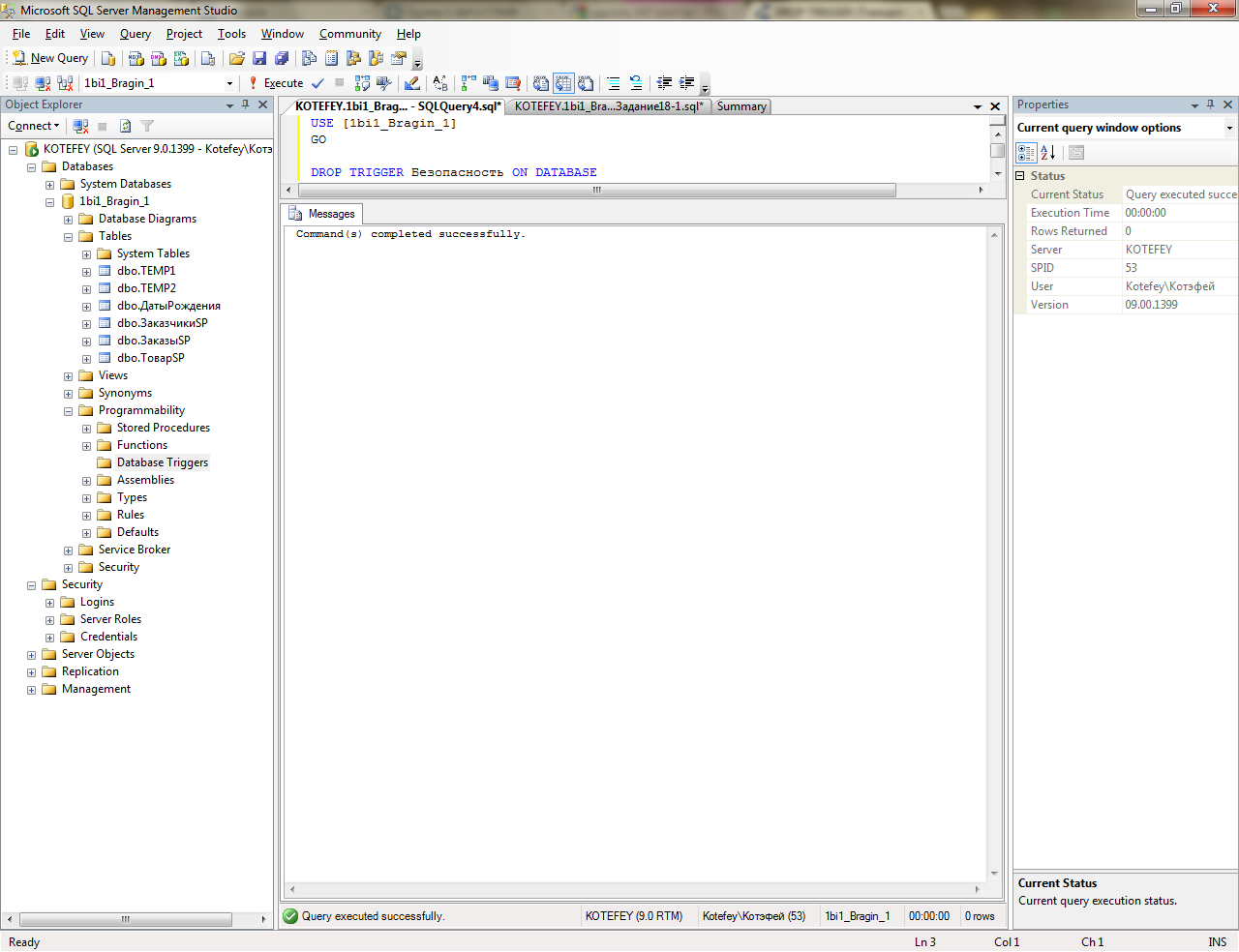Click the Property Pages icon in Properties
Screen dimensions: 1239x952
pyautogui.click(x=1076, y=153)
